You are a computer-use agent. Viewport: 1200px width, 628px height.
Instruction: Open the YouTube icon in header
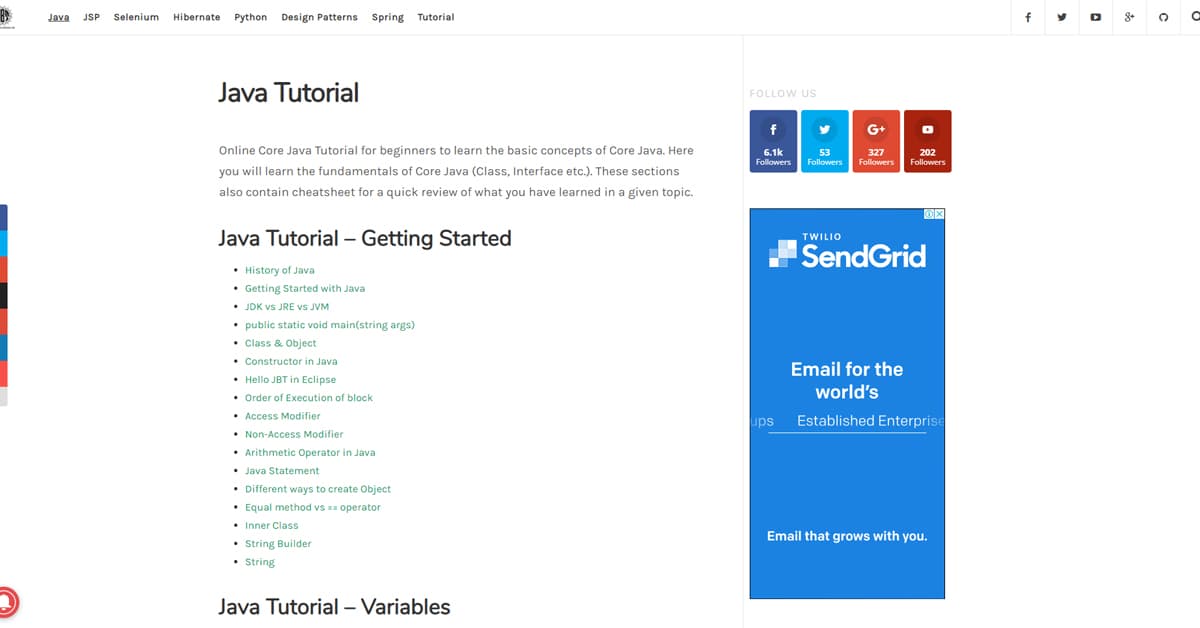1096,17
